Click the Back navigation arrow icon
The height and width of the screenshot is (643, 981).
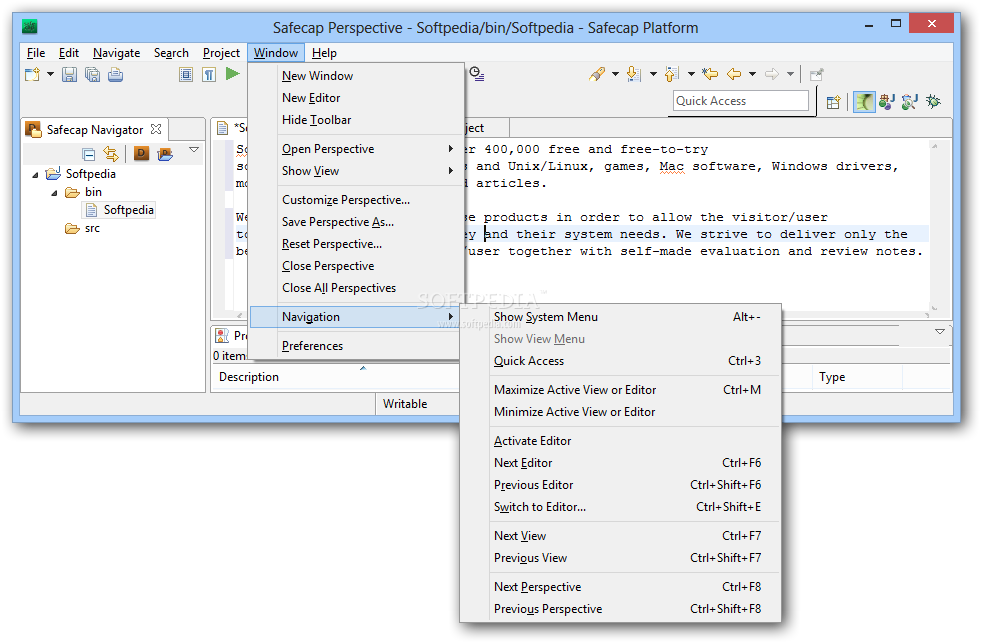[734, 74]
